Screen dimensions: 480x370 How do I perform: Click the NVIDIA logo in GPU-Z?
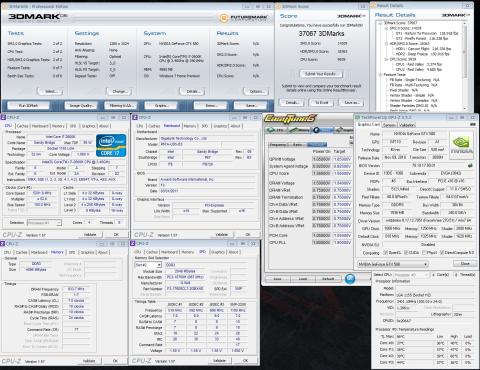461,144
